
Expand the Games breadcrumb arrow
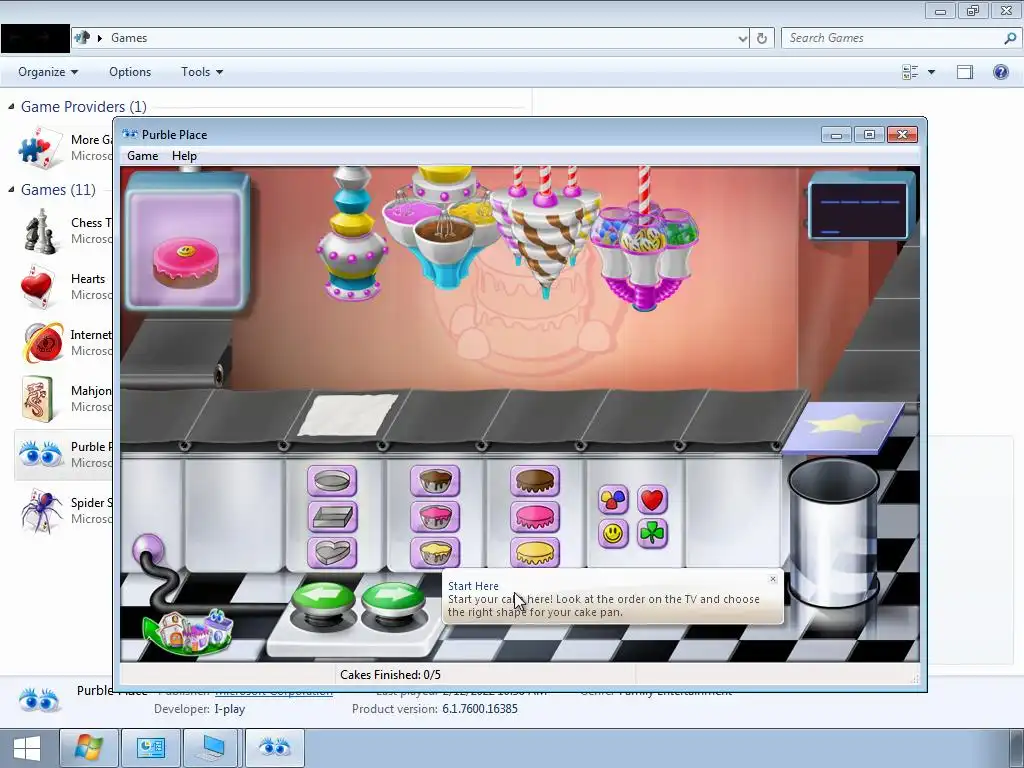click(100, 38)
